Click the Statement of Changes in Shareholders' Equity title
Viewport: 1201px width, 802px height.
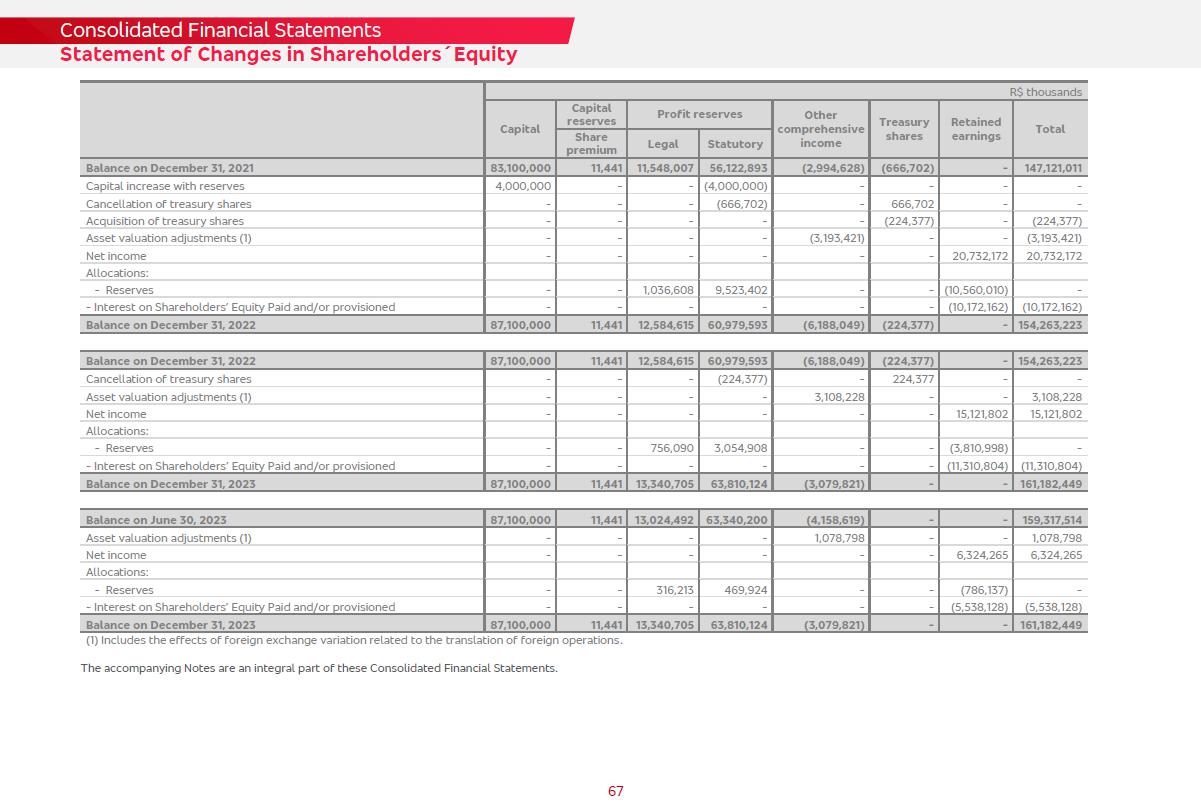[288, 54]
